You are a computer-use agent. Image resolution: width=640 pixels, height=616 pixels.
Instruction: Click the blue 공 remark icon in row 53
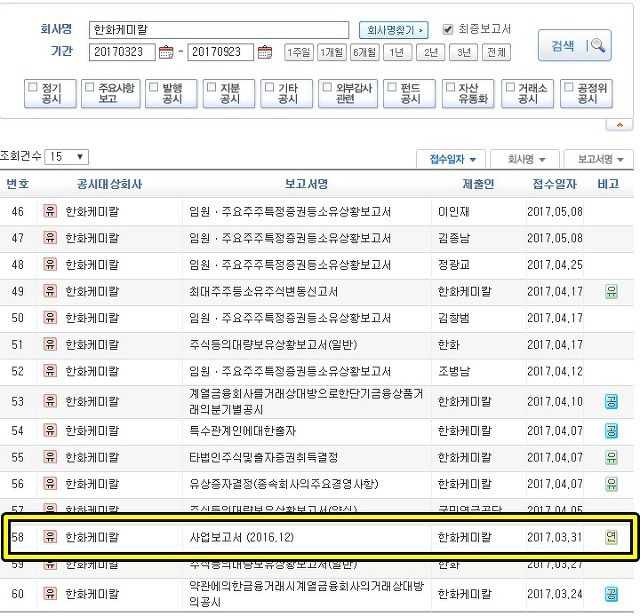611,402
